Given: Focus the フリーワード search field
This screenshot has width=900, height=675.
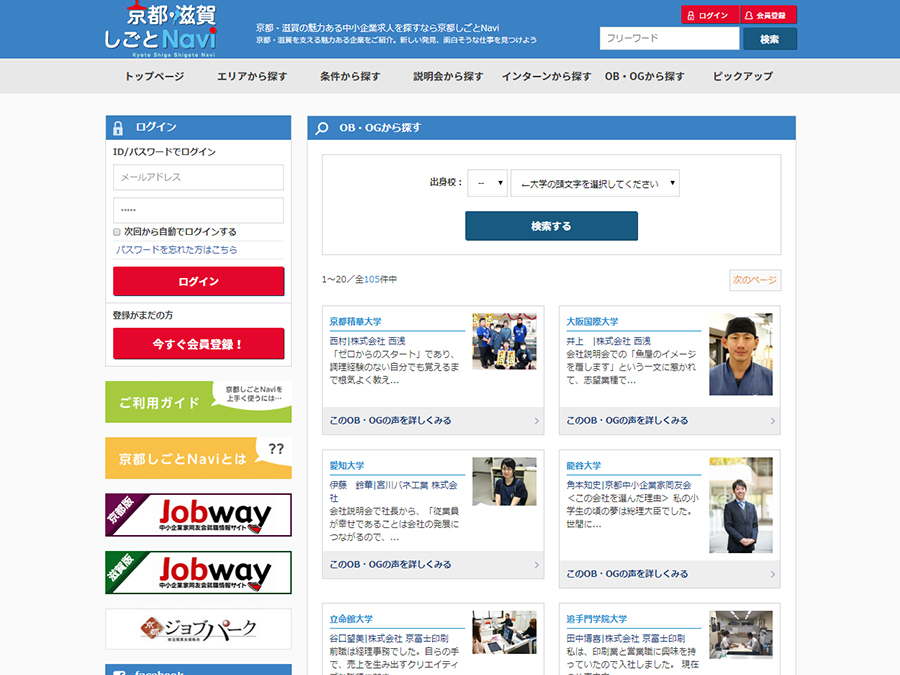Looking at the screenshot, I should pyautogui.click(x=669, y=38).
